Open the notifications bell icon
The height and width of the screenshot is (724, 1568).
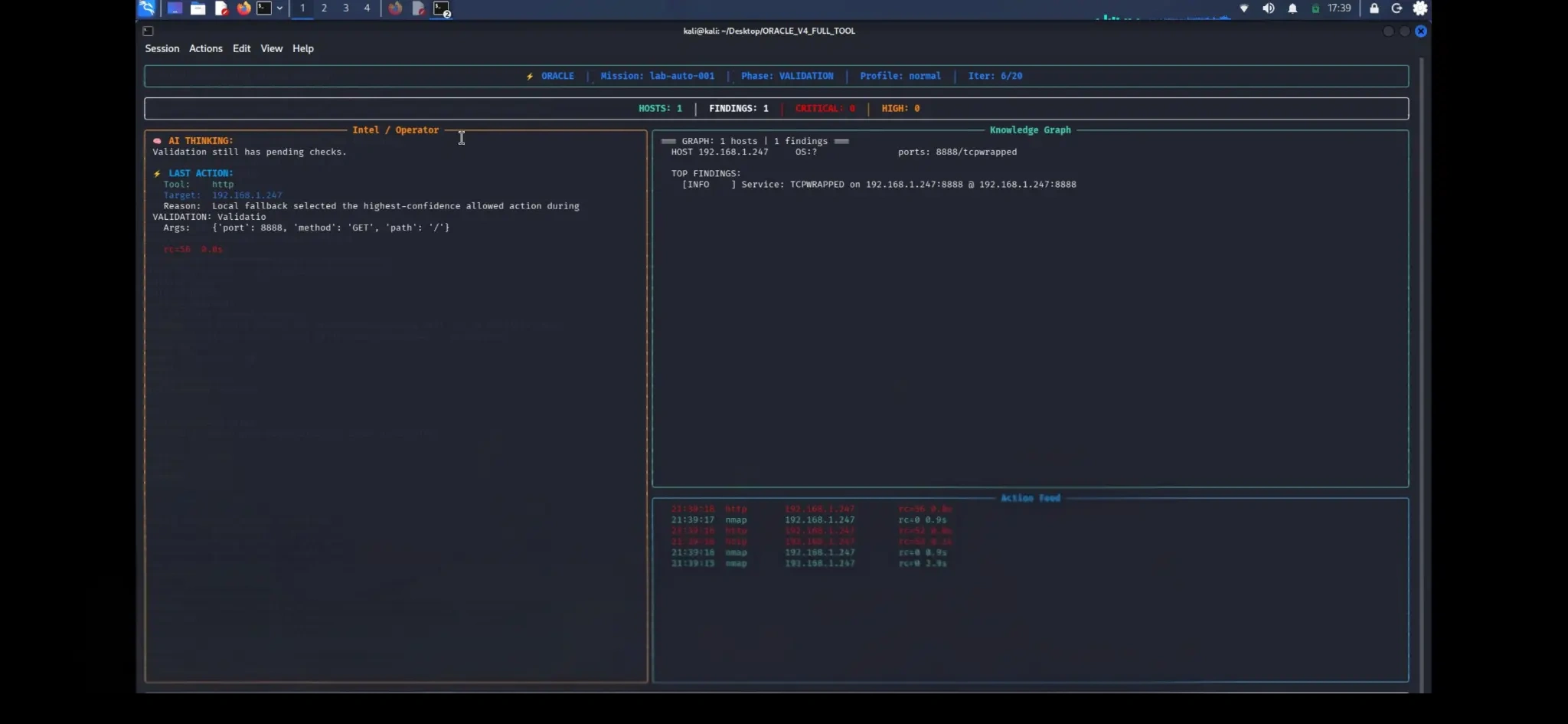click(1292, 8)
